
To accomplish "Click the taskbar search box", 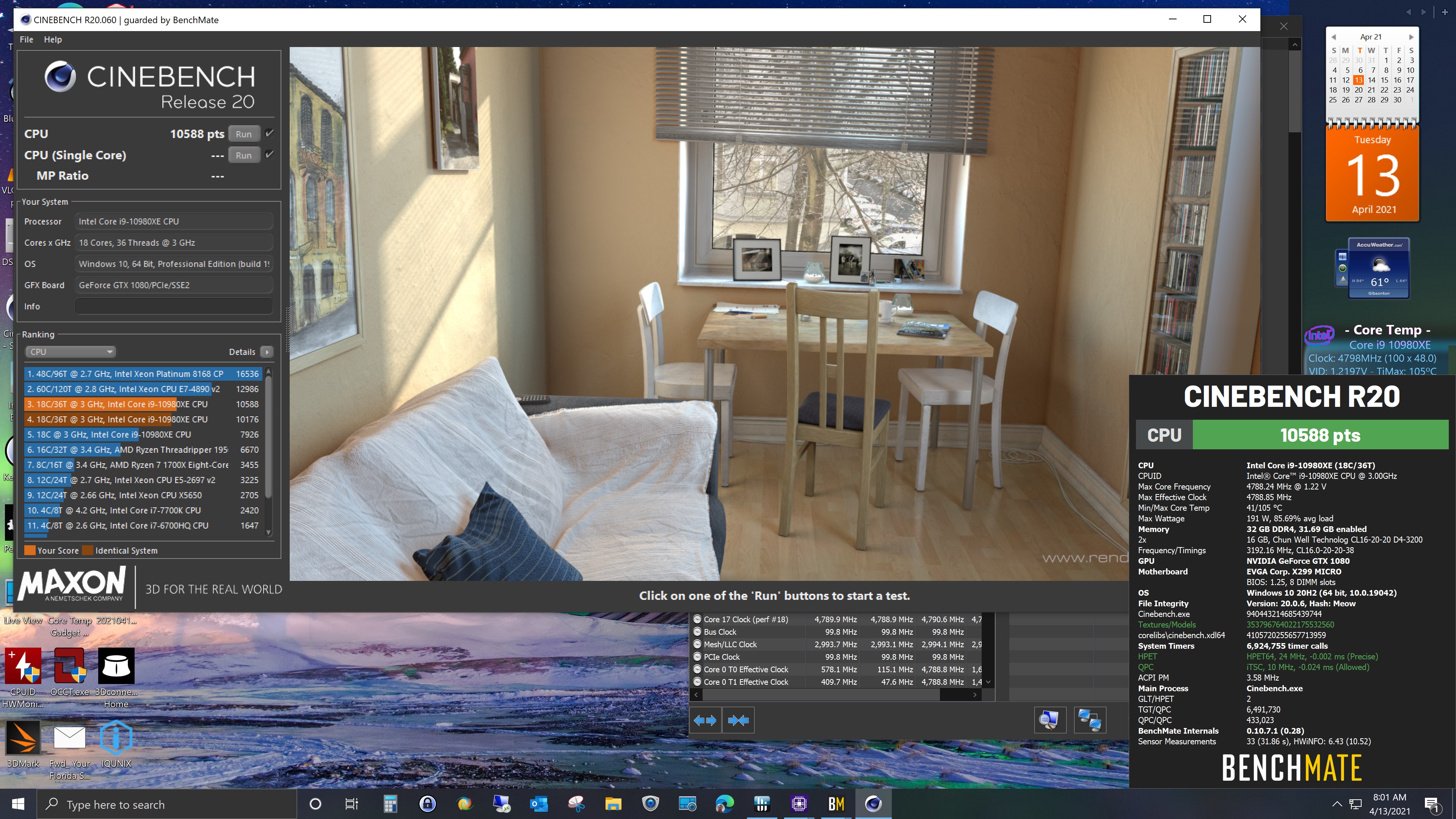I will [167, 804].
